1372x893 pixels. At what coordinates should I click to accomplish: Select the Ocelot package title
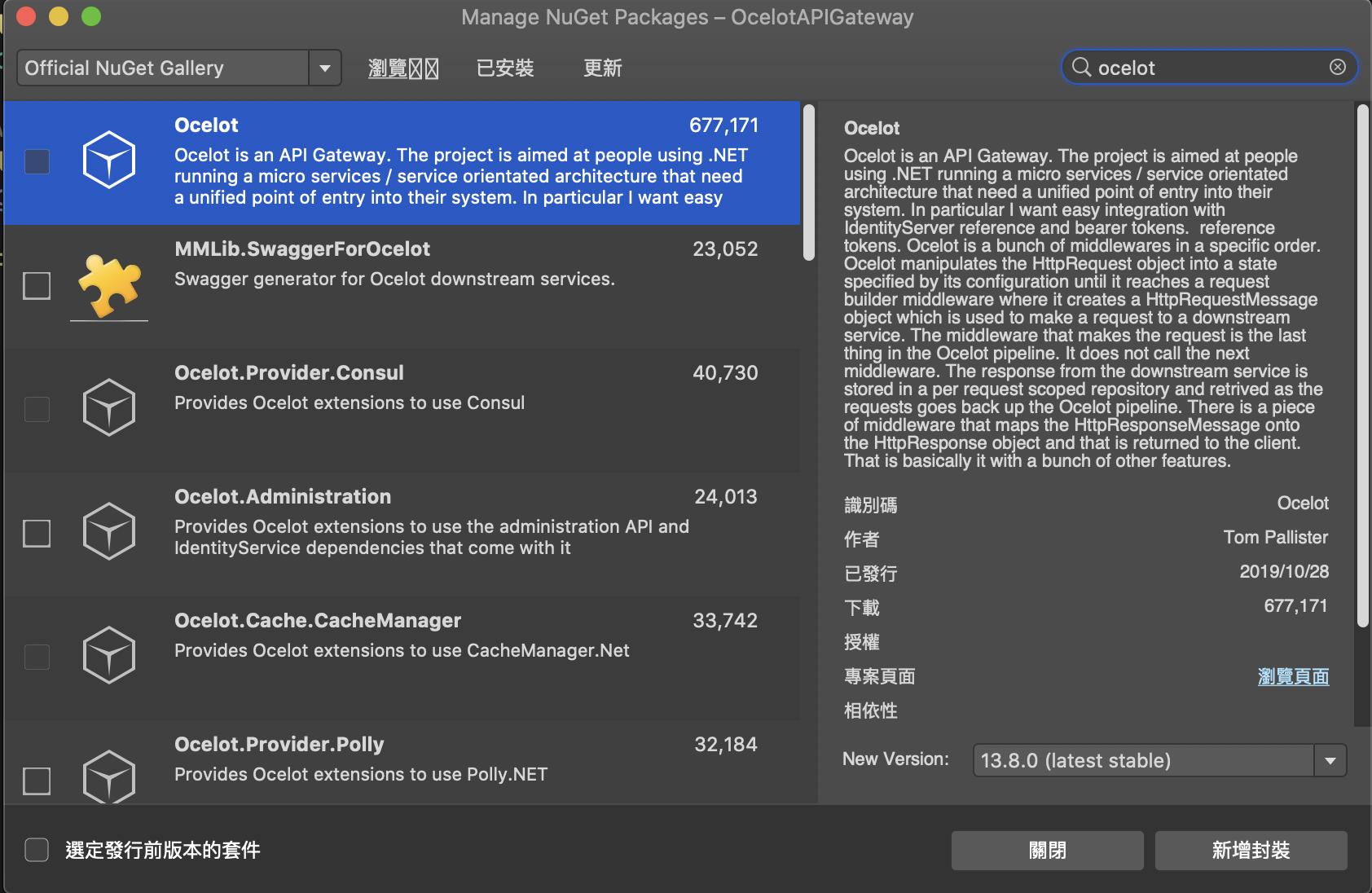coord(206,125)
